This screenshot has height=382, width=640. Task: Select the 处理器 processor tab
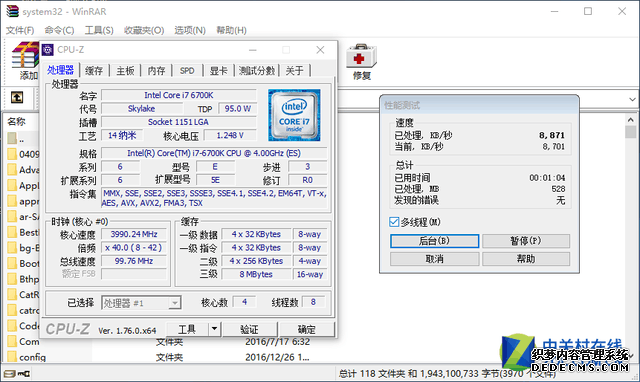60,70
